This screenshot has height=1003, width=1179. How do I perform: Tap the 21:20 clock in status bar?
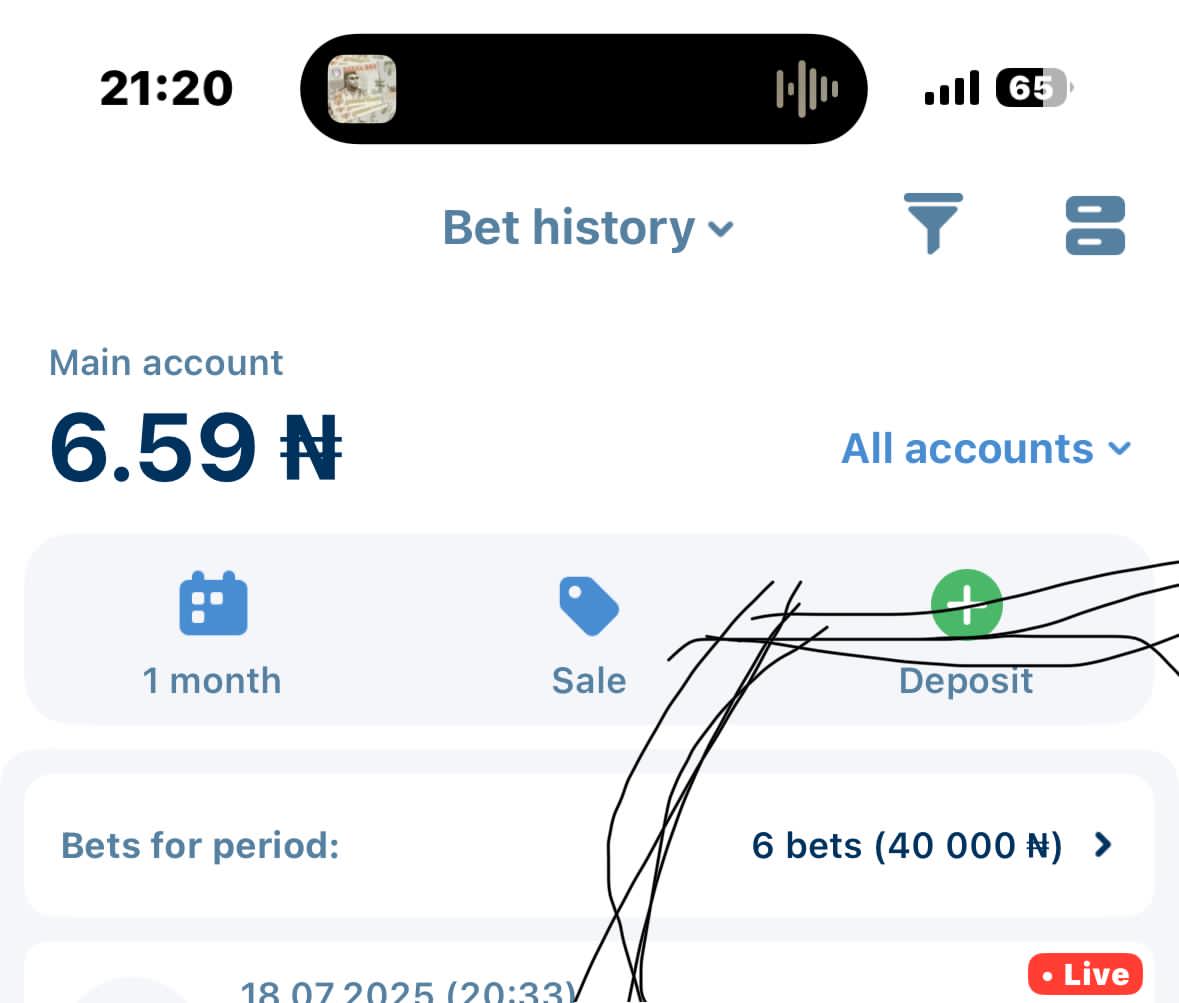click(166, 88)
